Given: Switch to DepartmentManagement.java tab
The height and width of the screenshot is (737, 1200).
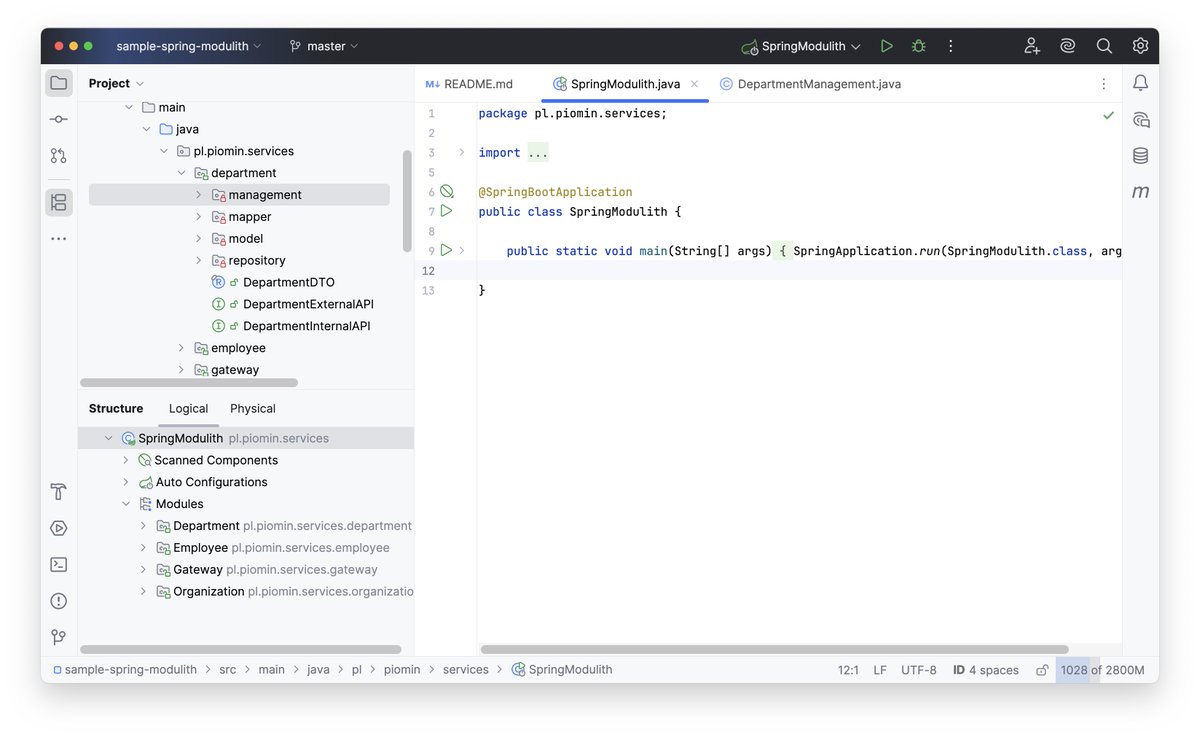Looking at the screenshot, I should pyautogui.click(x=810, y=84).
